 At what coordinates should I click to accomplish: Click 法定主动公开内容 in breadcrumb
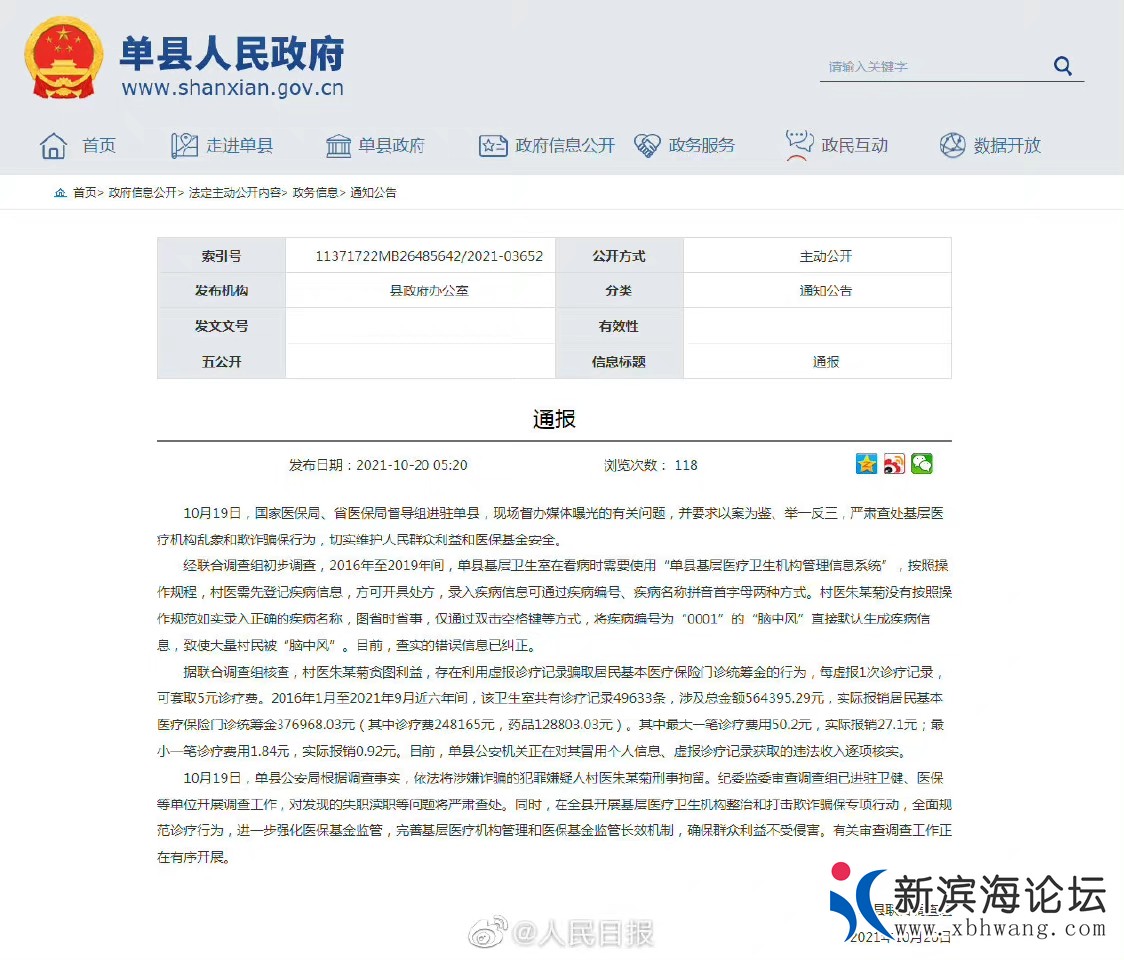[236, 193]
